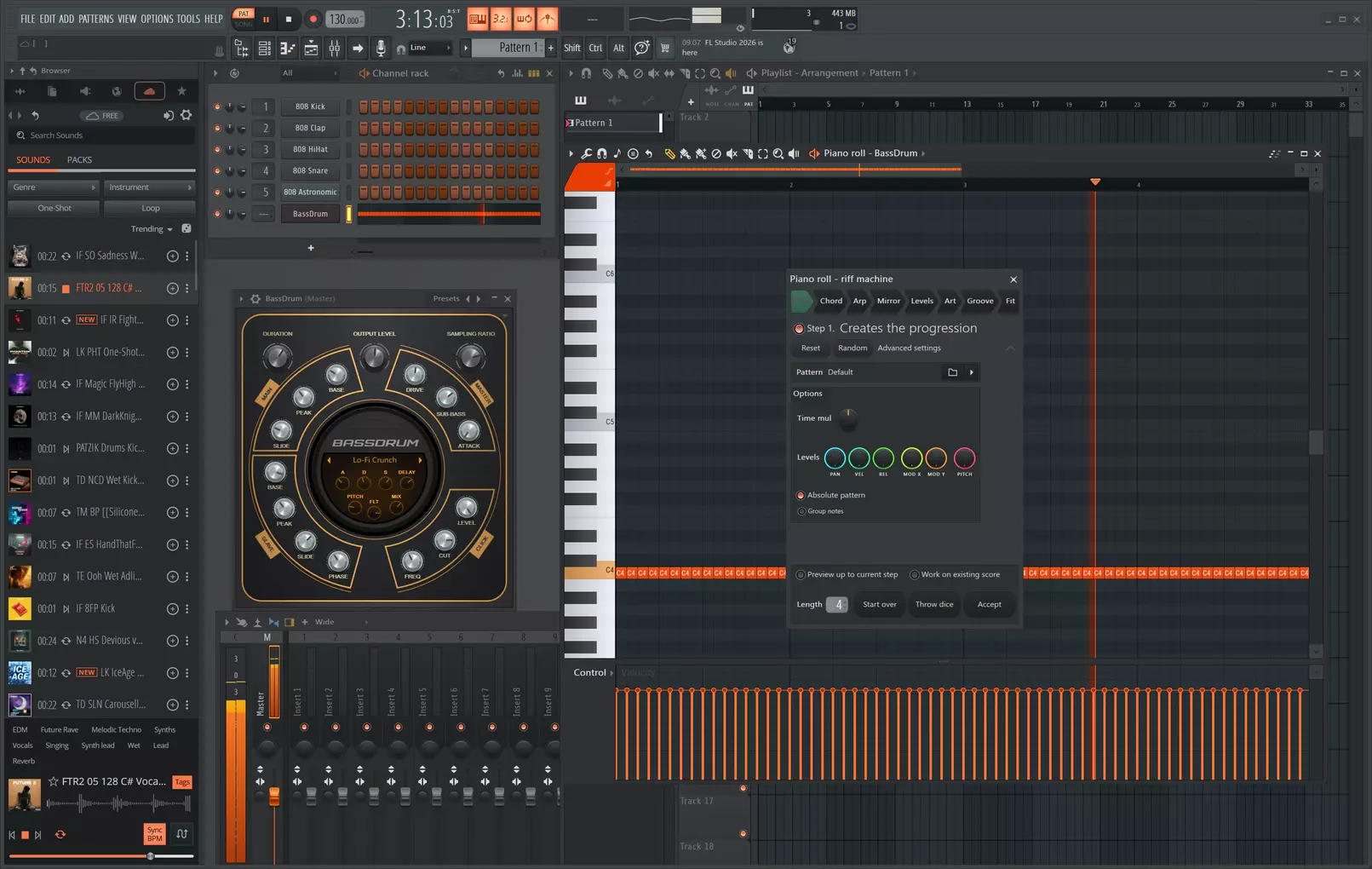The width and height of the screenshot is (1372, 869).
Task: Click favorites star icon in Browser
Action: 181,91
